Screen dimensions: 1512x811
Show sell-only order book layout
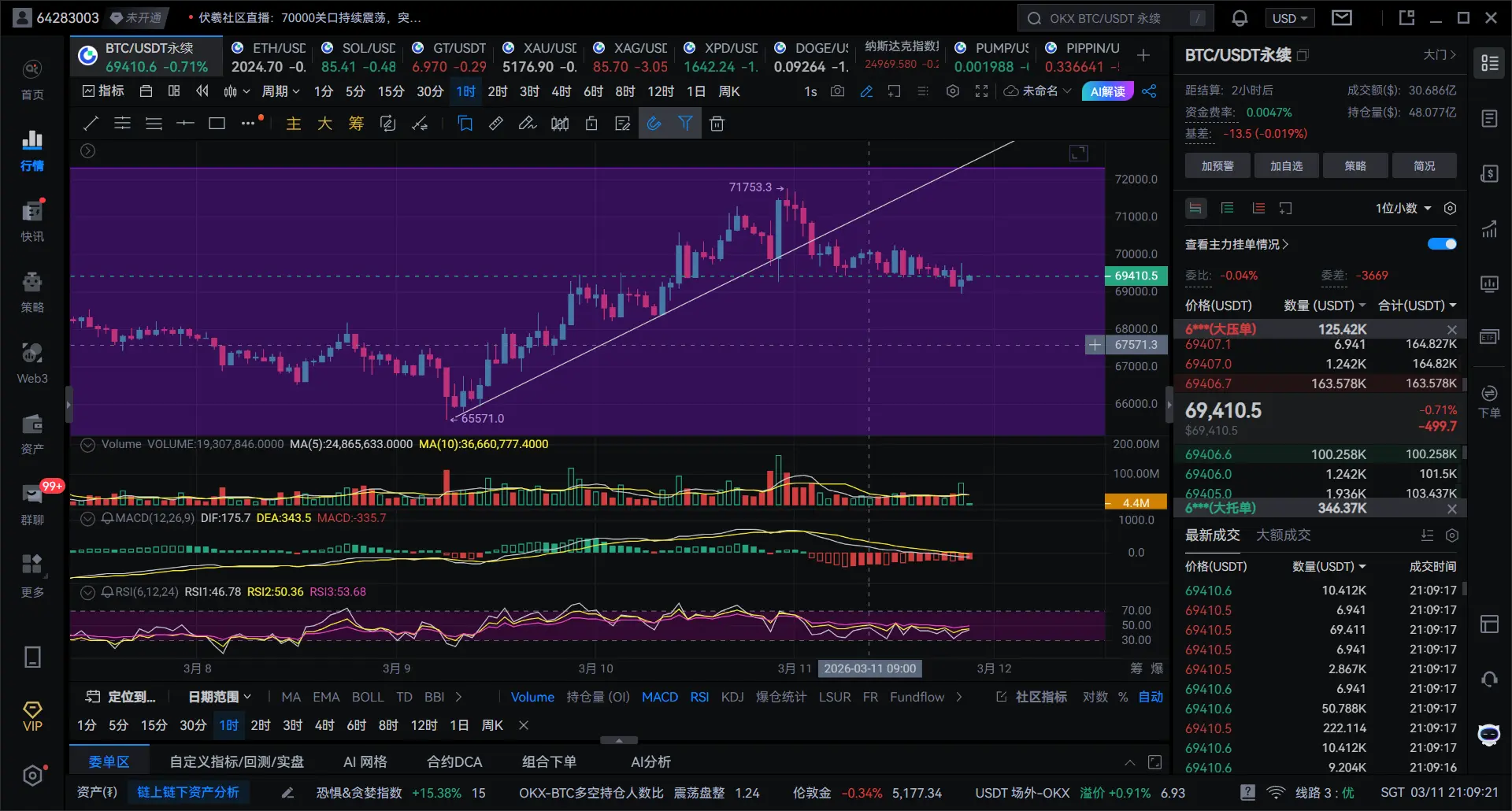(x=1259, y=209)
